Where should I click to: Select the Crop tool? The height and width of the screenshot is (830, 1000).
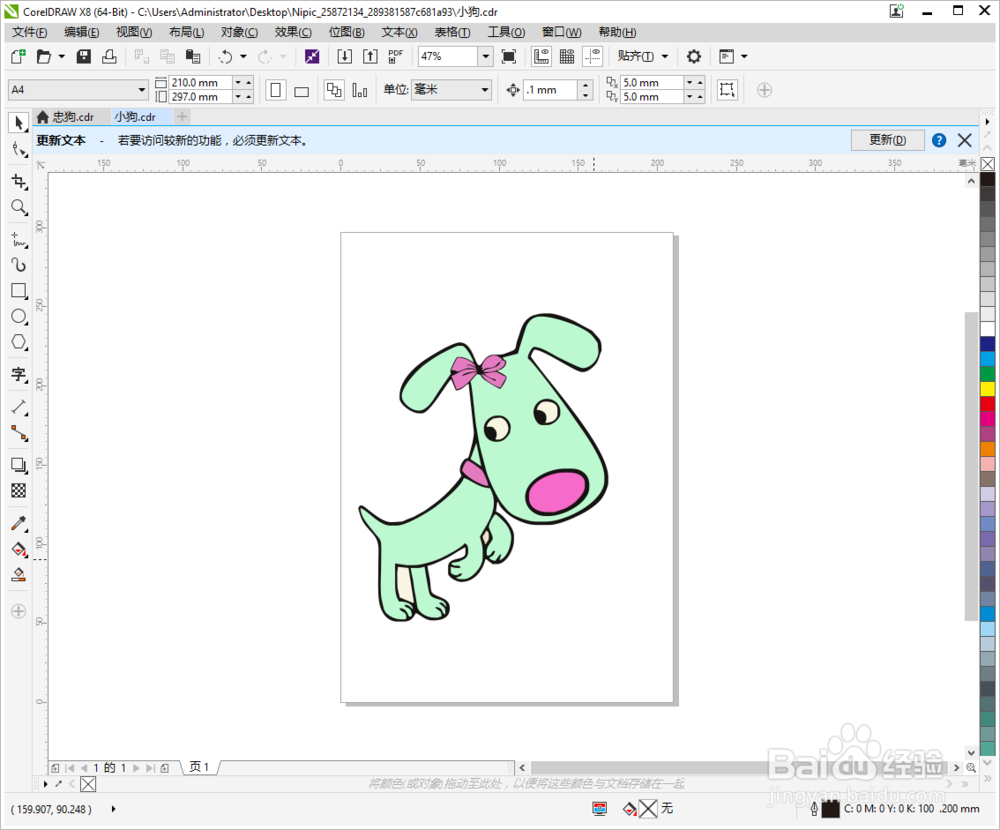(18, 182)
